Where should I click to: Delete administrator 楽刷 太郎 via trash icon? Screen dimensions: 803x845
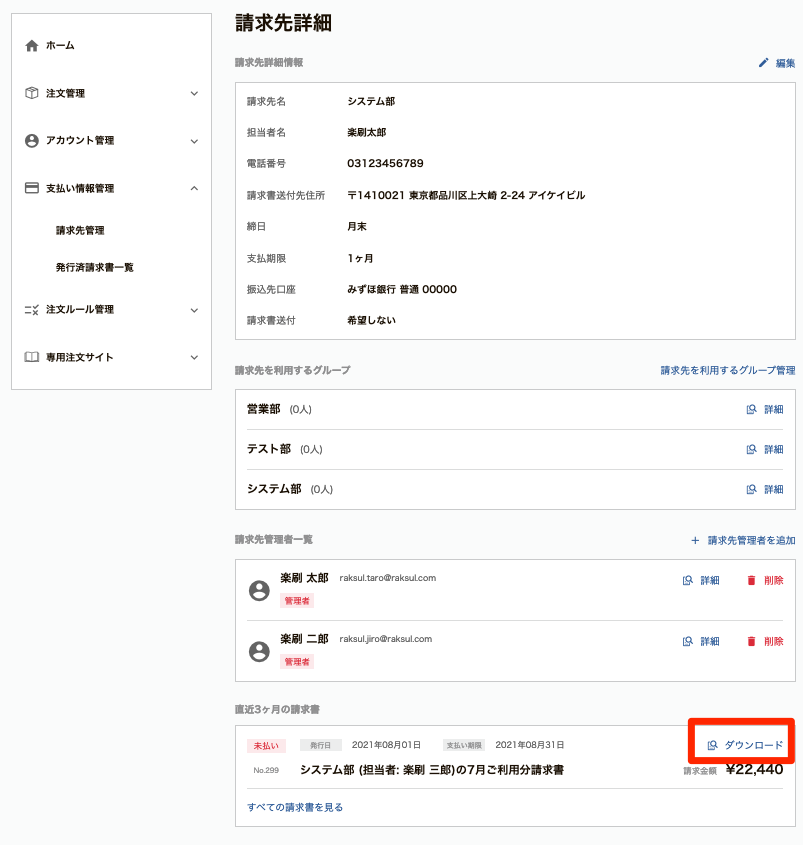coord(751,580)
